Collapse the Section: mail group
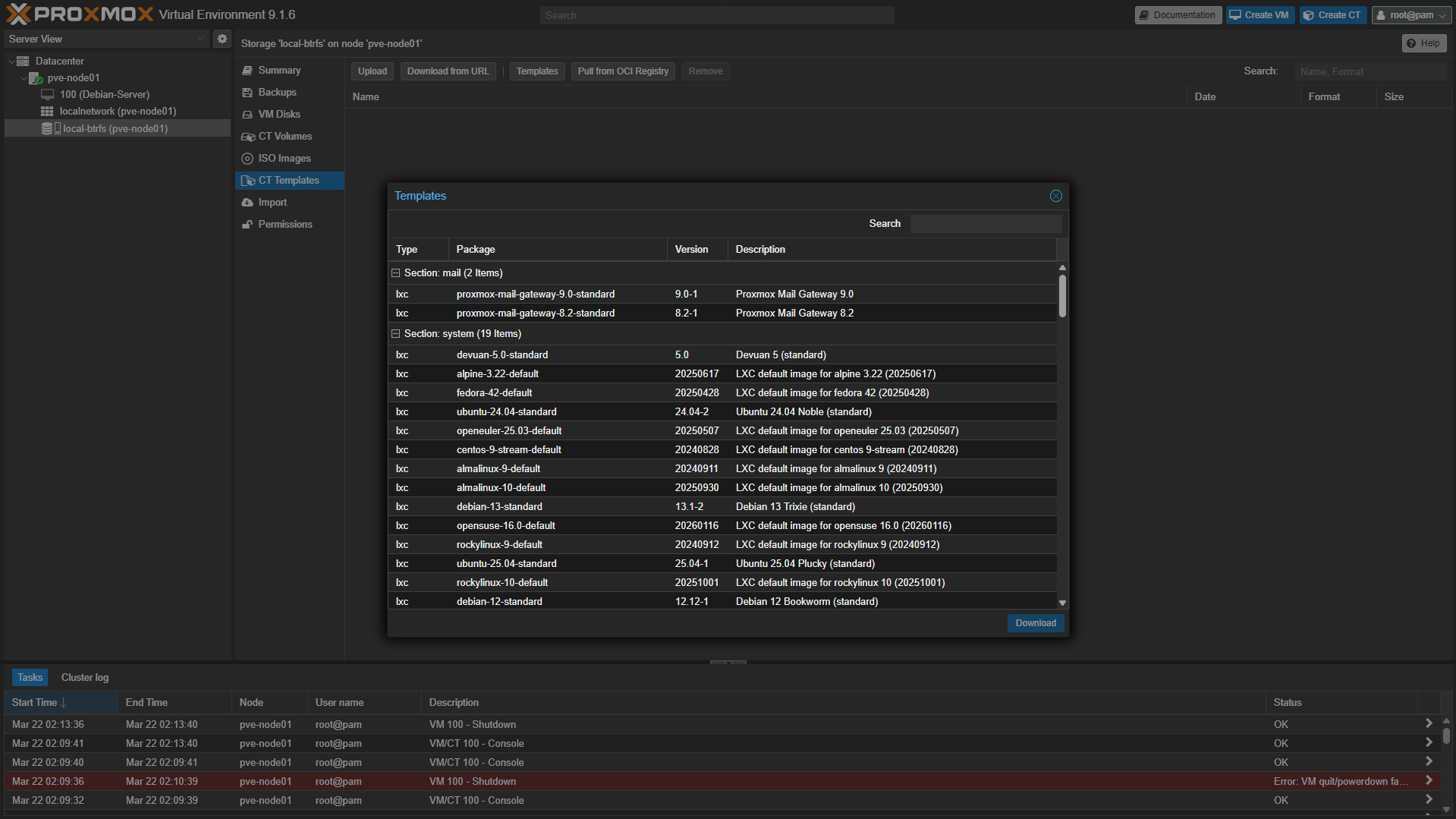1456x819 pixels. (395, 273)
